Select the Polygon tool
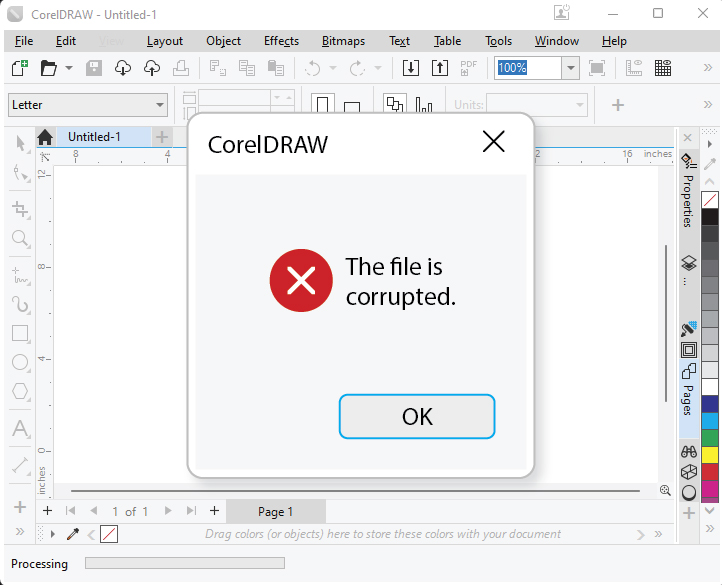The width and height of the screenshot is (722, 585). pyautogui.click(x=20, y=392)
